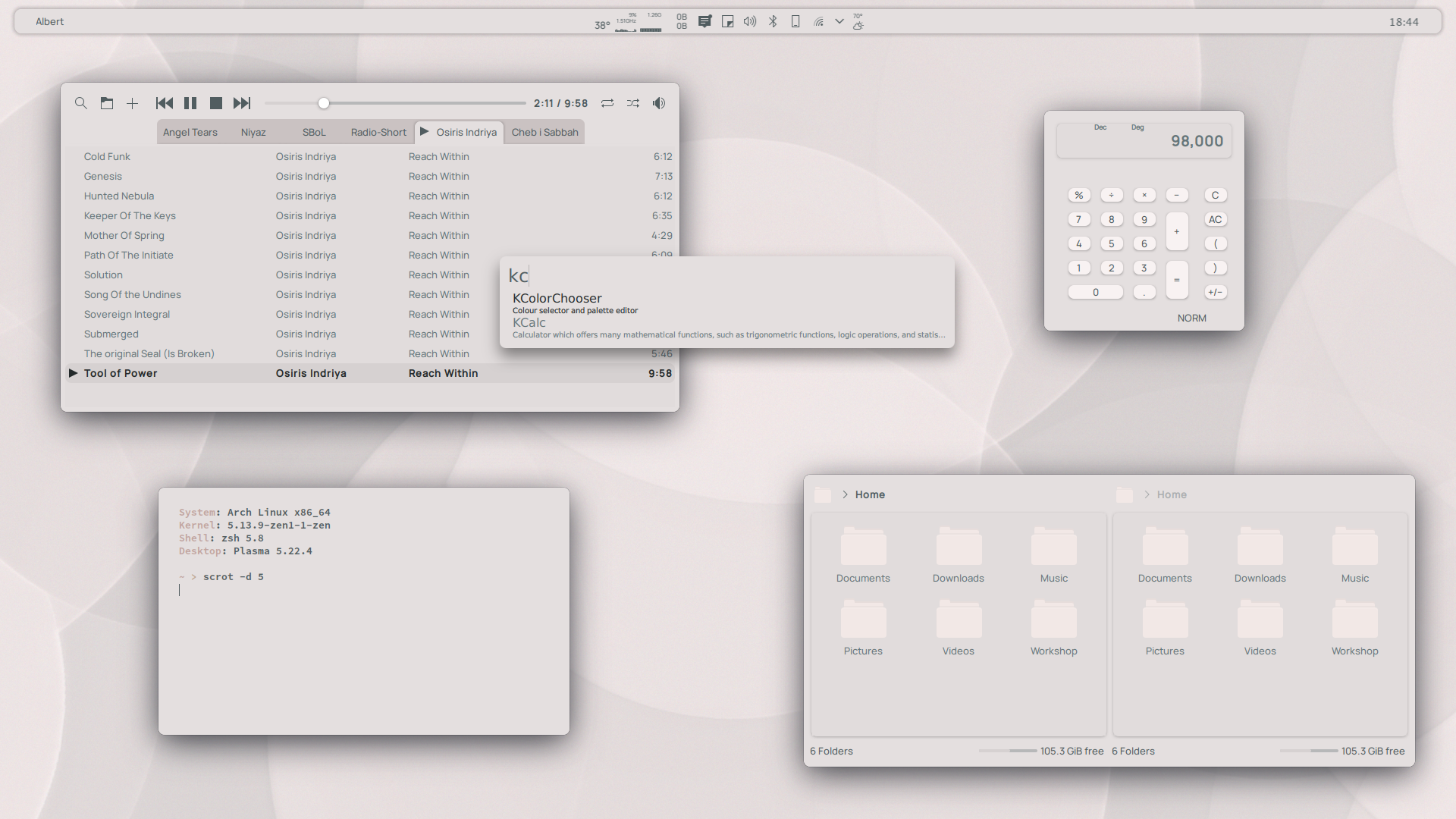Toggle repeat mode in the player
This screenshot has width=1456, height=819.
(x=607, y=103)
